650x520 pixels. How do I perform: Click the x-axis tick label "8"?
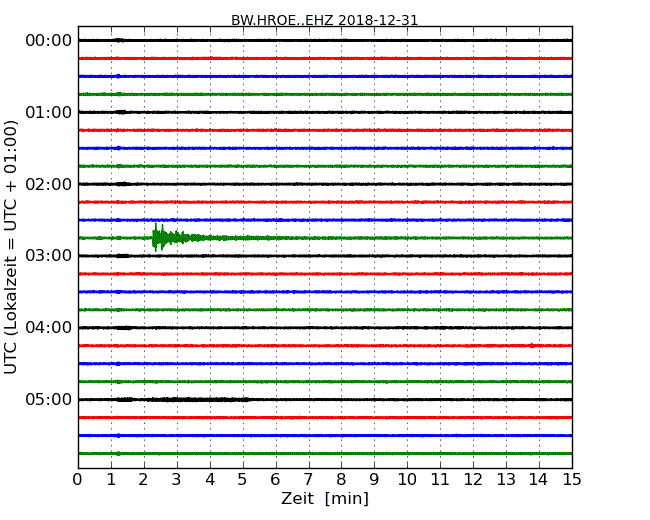pyautogui.click(x=341, y=480)
